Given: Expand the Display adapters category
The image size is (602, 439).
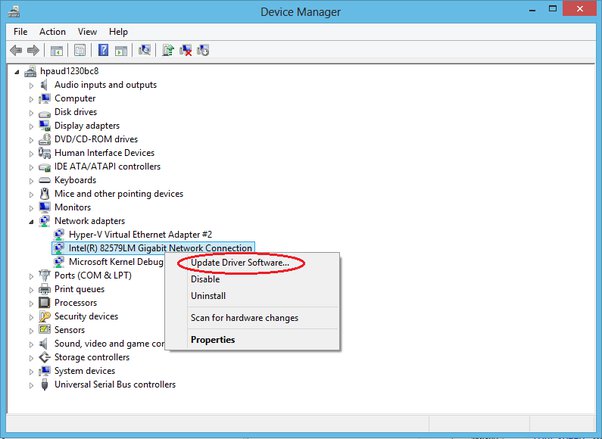Looking at the screenshot, I should [x=31, y=126].
